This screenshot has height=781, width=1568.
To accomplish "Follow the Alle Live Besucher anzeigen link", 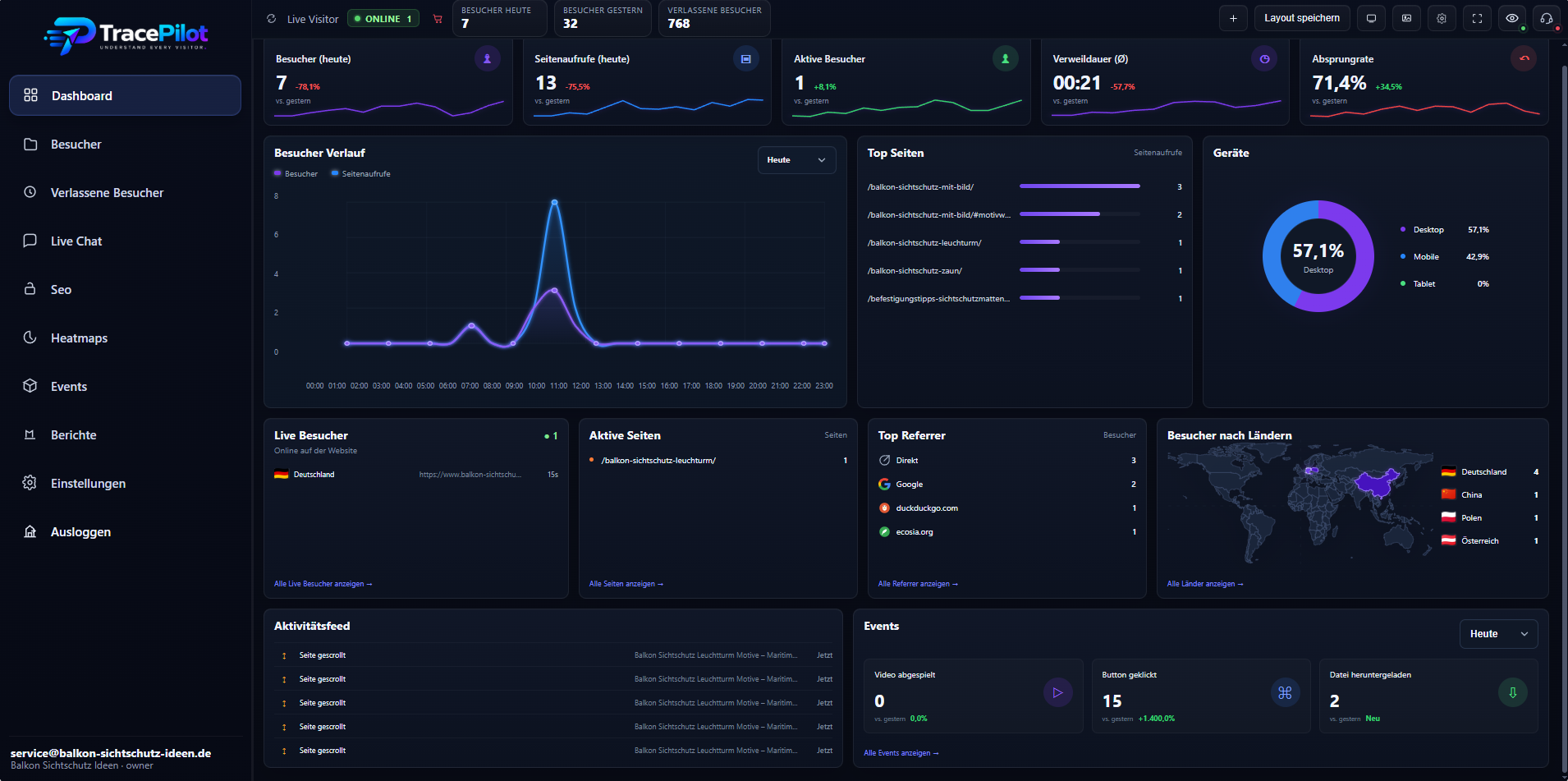I will (x=323, y=584).
